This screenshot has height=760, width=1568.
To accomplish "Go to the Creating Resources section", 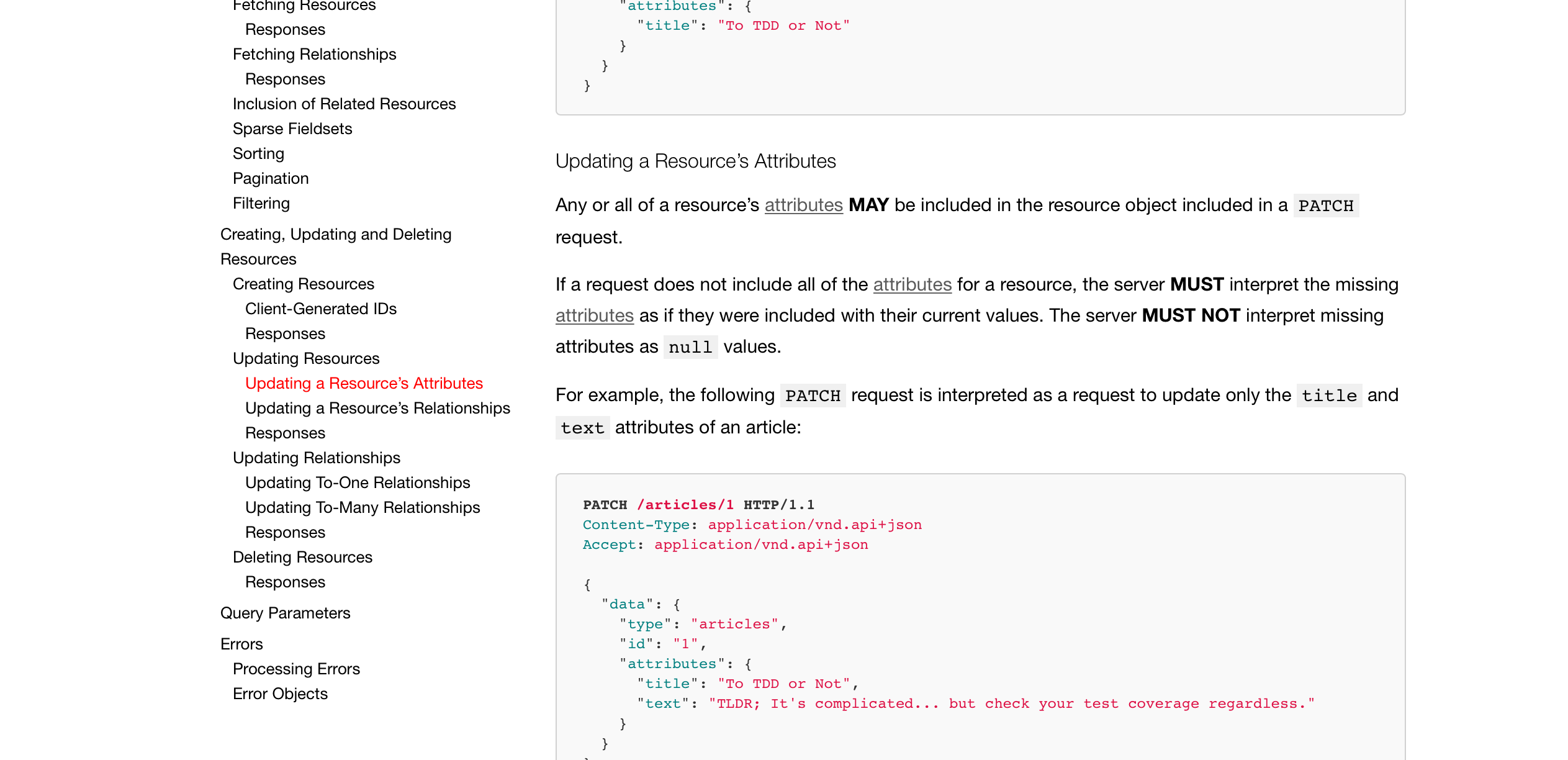I will coord(304,284).
